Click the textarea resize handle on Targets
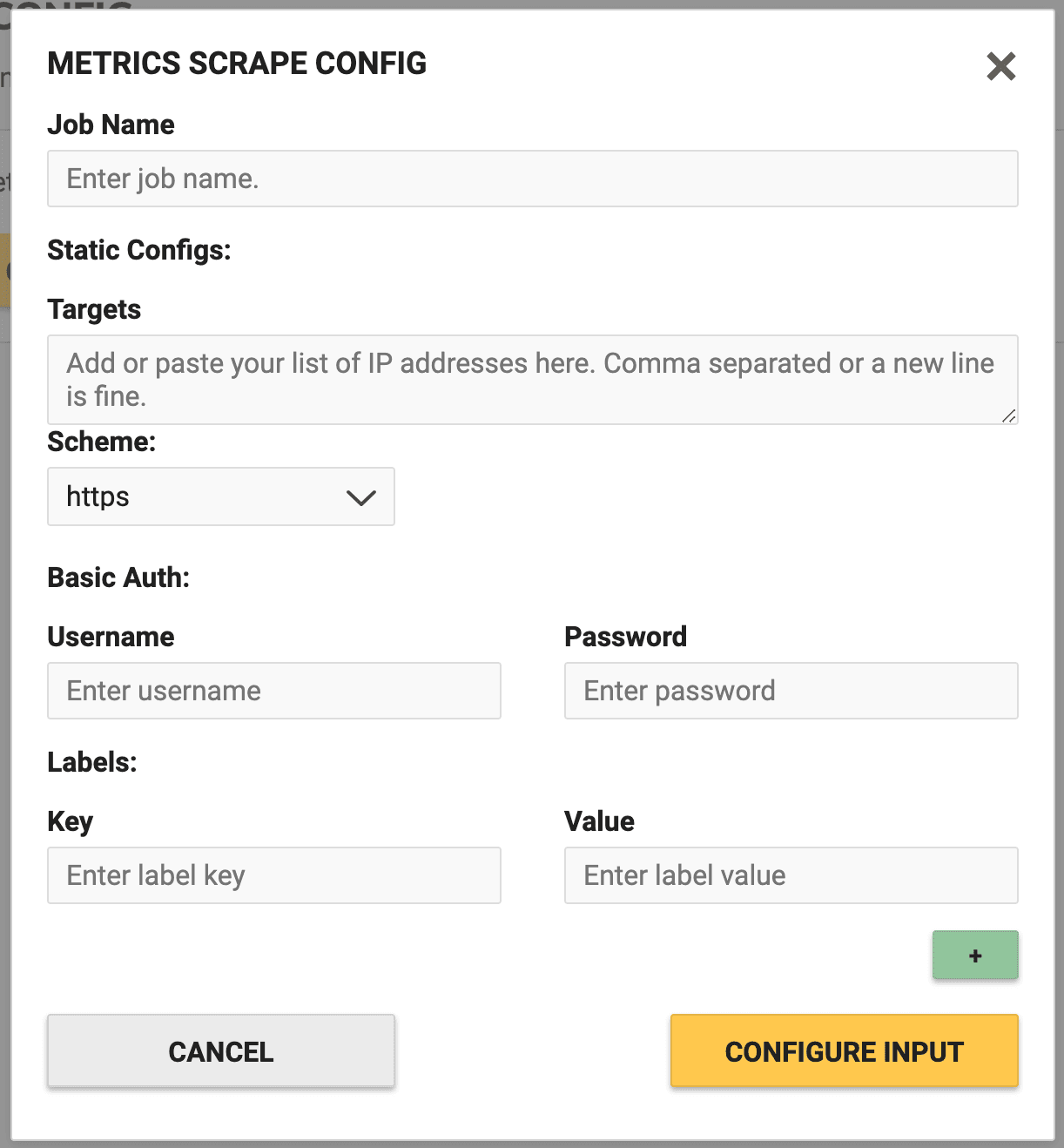 (x=1012, y=417)
